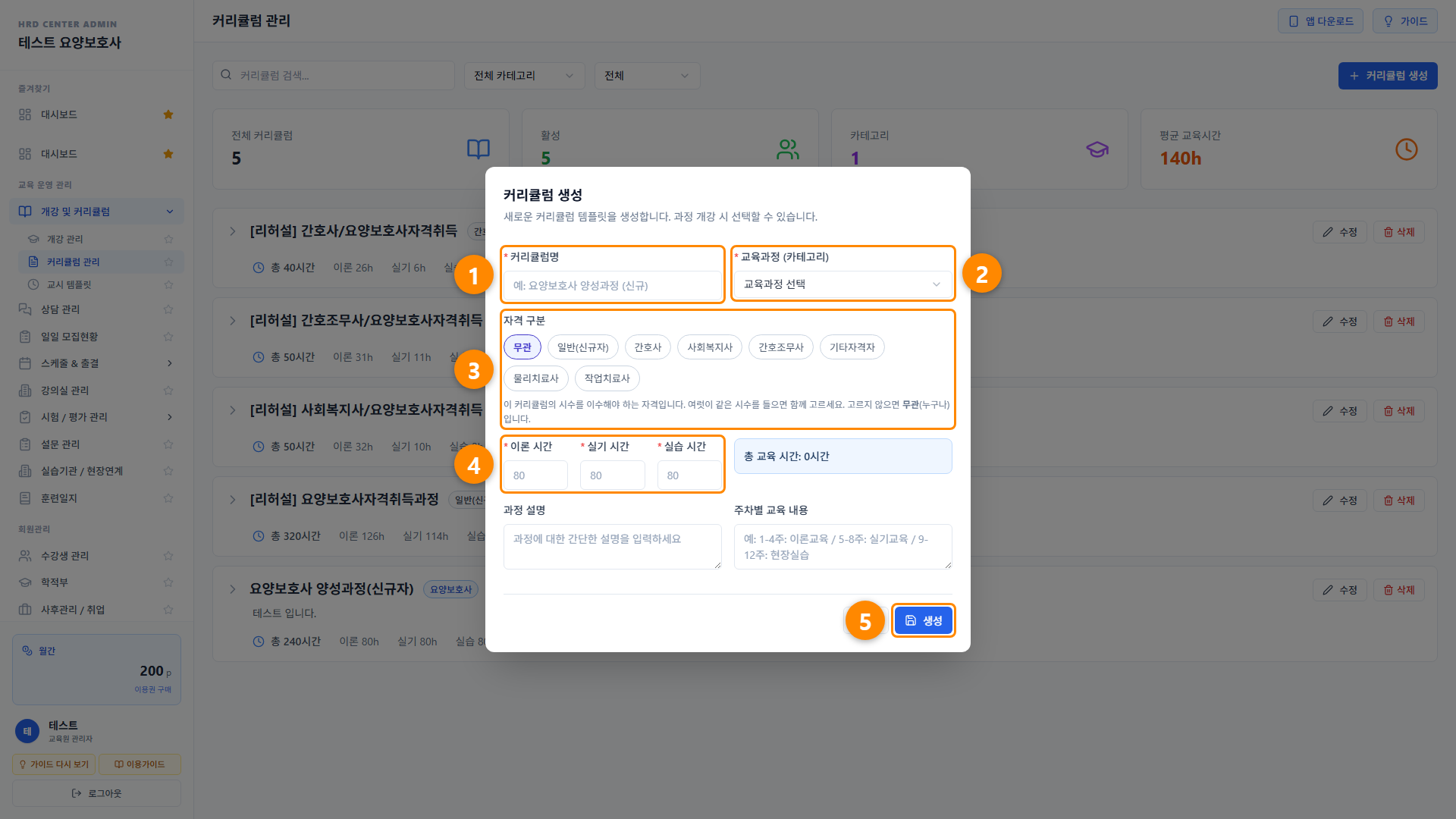Focus 커리큘럼명 input field
The height and width of the screenshot is (819, 1456).
point(613,286)
